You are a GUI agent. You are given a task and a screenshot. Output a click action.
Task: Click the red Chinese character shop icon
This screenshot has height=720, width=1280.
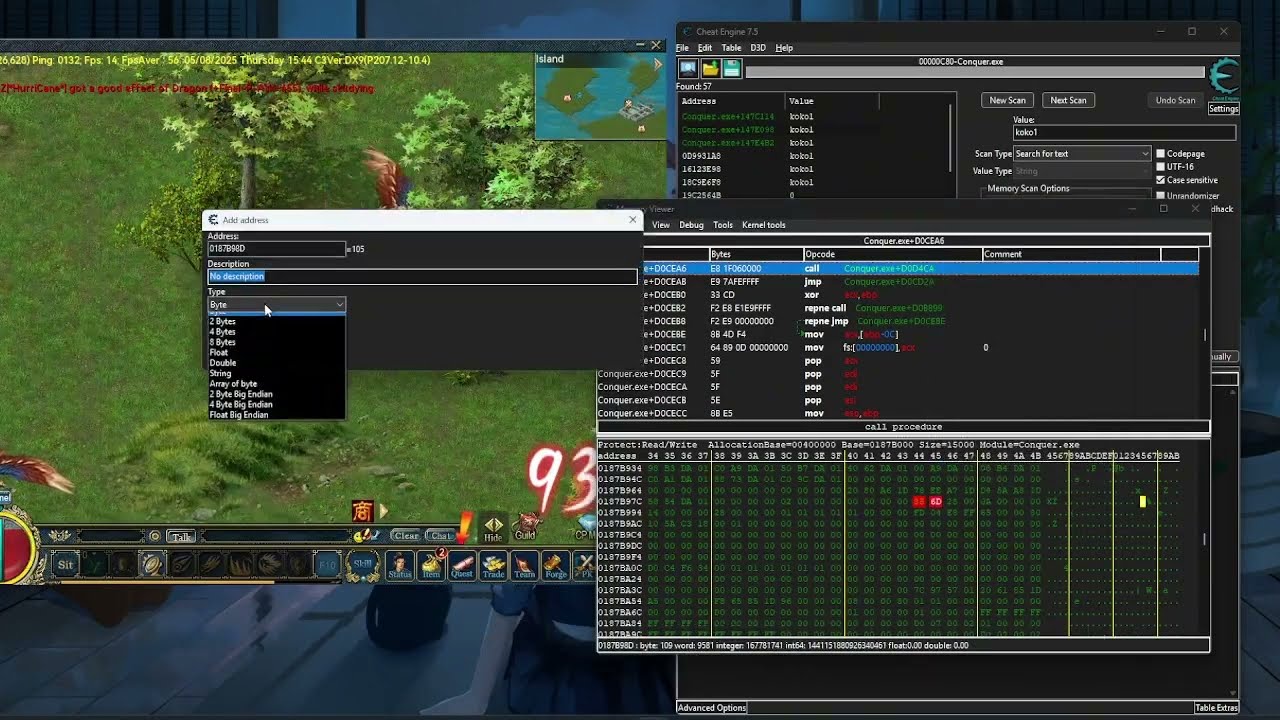click(x=362, y=511)
